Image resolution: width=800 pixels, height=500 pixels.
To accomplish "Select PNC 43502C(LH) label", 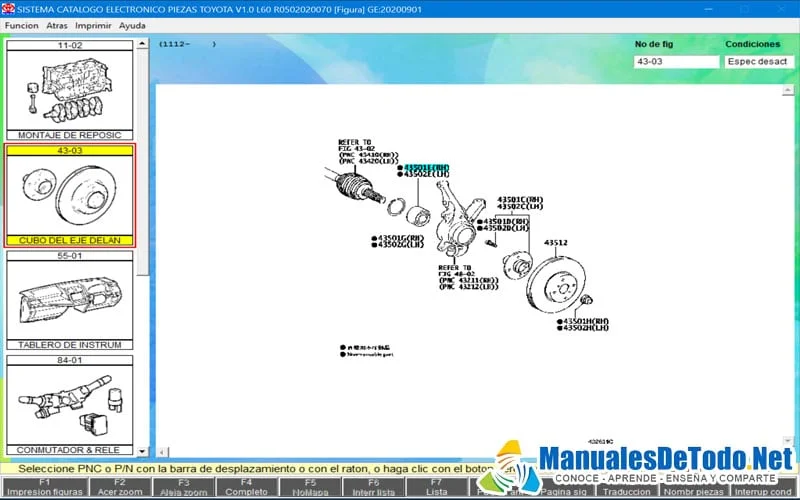I will 520,206.
